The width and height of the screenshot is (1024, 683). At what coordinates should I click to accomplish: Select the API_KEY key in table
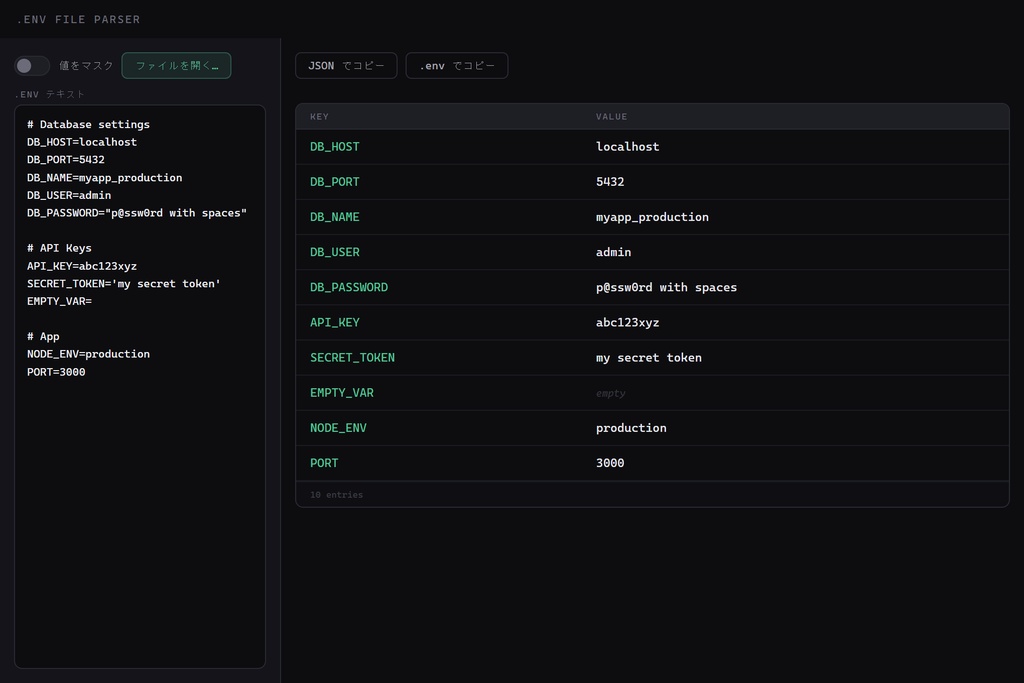coord(334,323)
